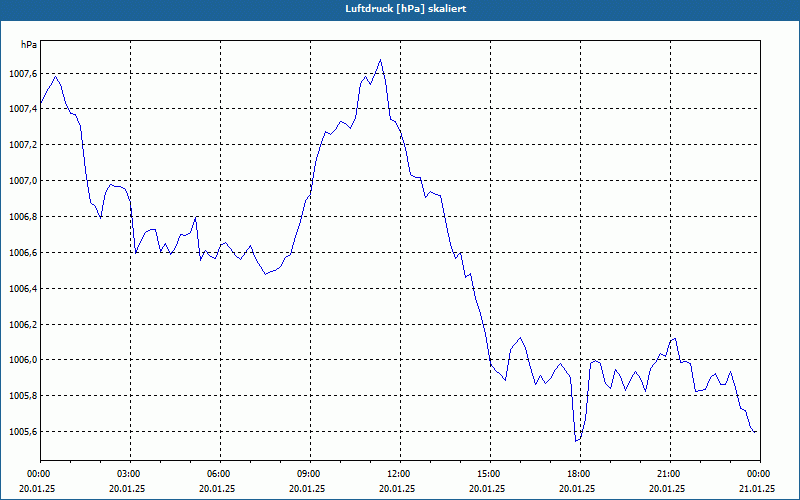
Task: Click the pressure curve peak near 11:20
Action: pos(380,60)
